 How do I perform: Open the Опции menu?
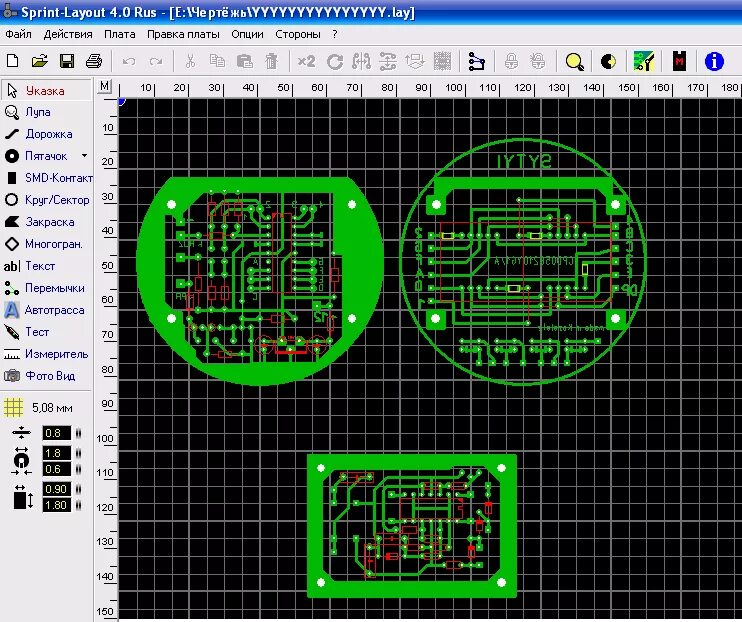coord(247,34)
